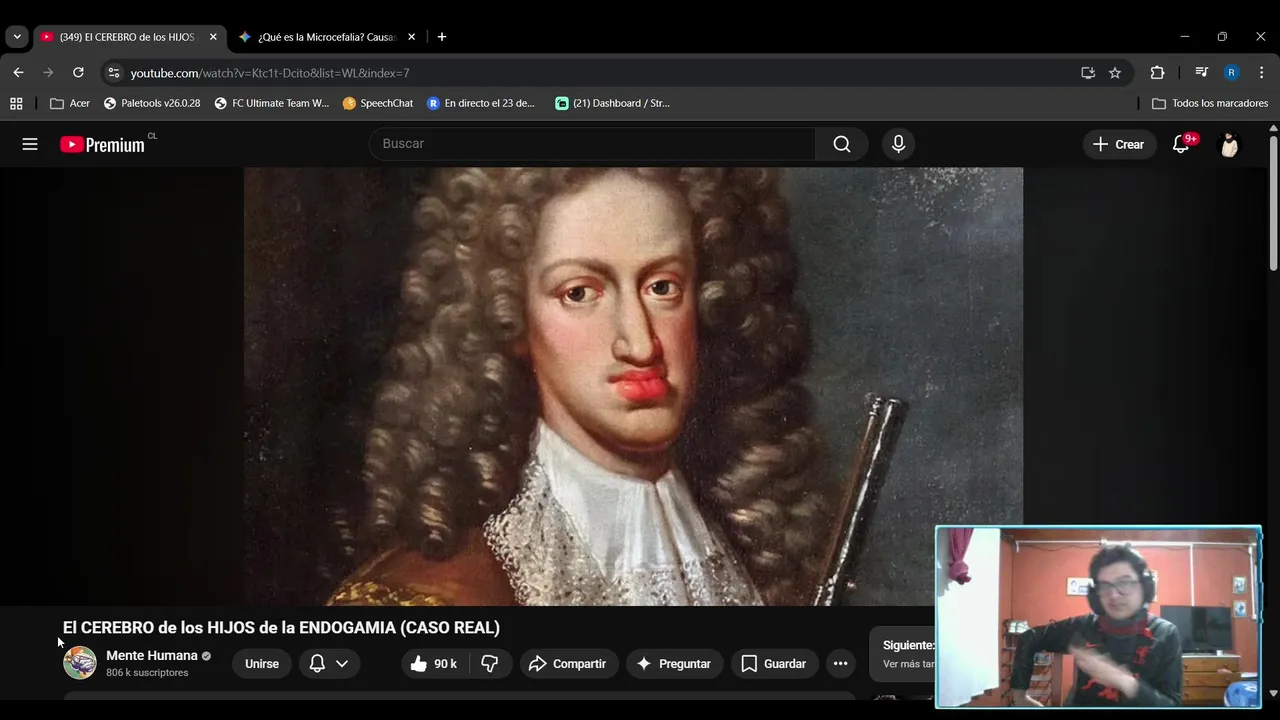Open the YouTube account avatar menu
Screen dimensions: 1280x720
pos(1229,144)
